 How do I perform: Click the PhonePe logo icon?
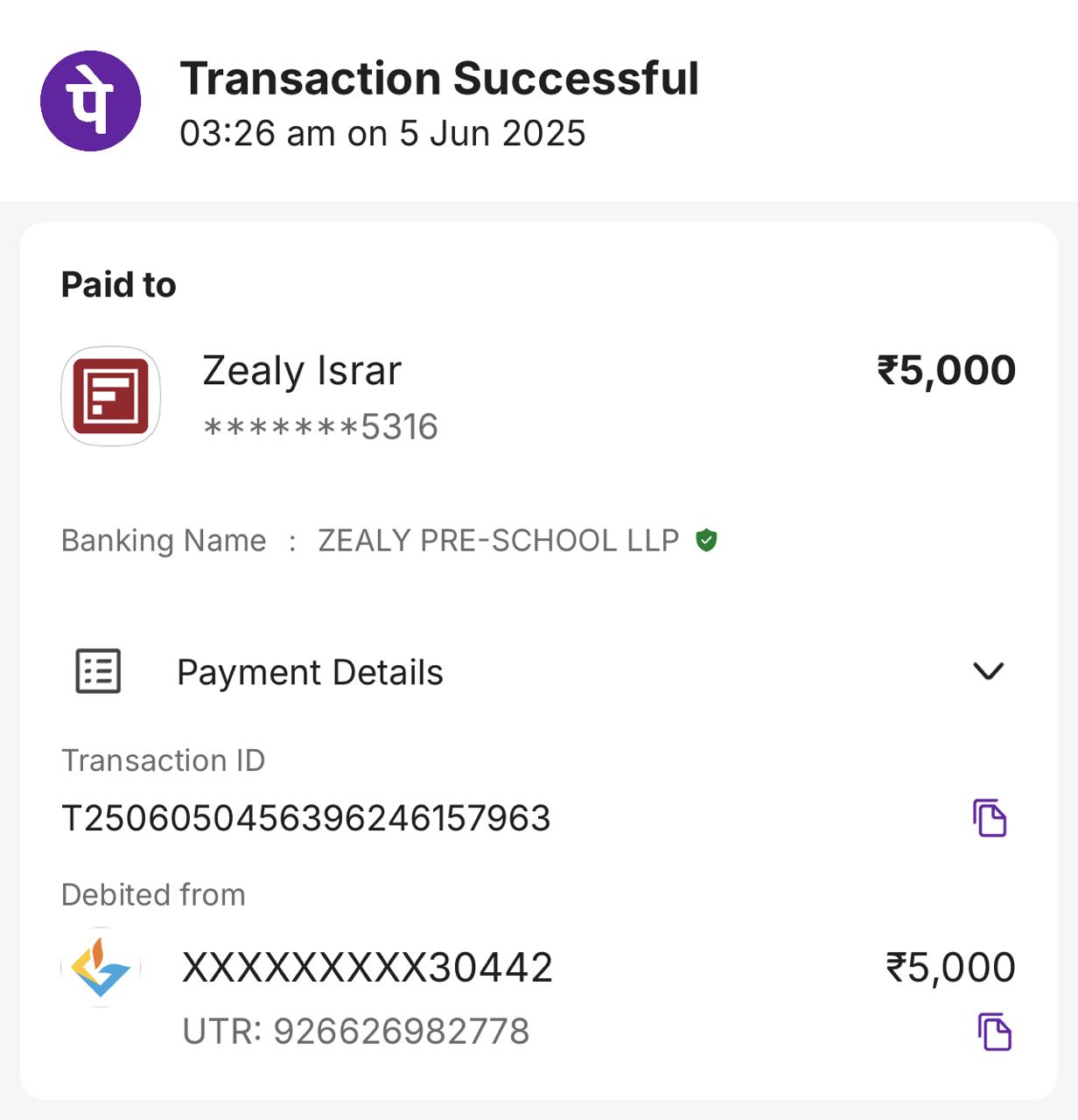tap(90, 101)
